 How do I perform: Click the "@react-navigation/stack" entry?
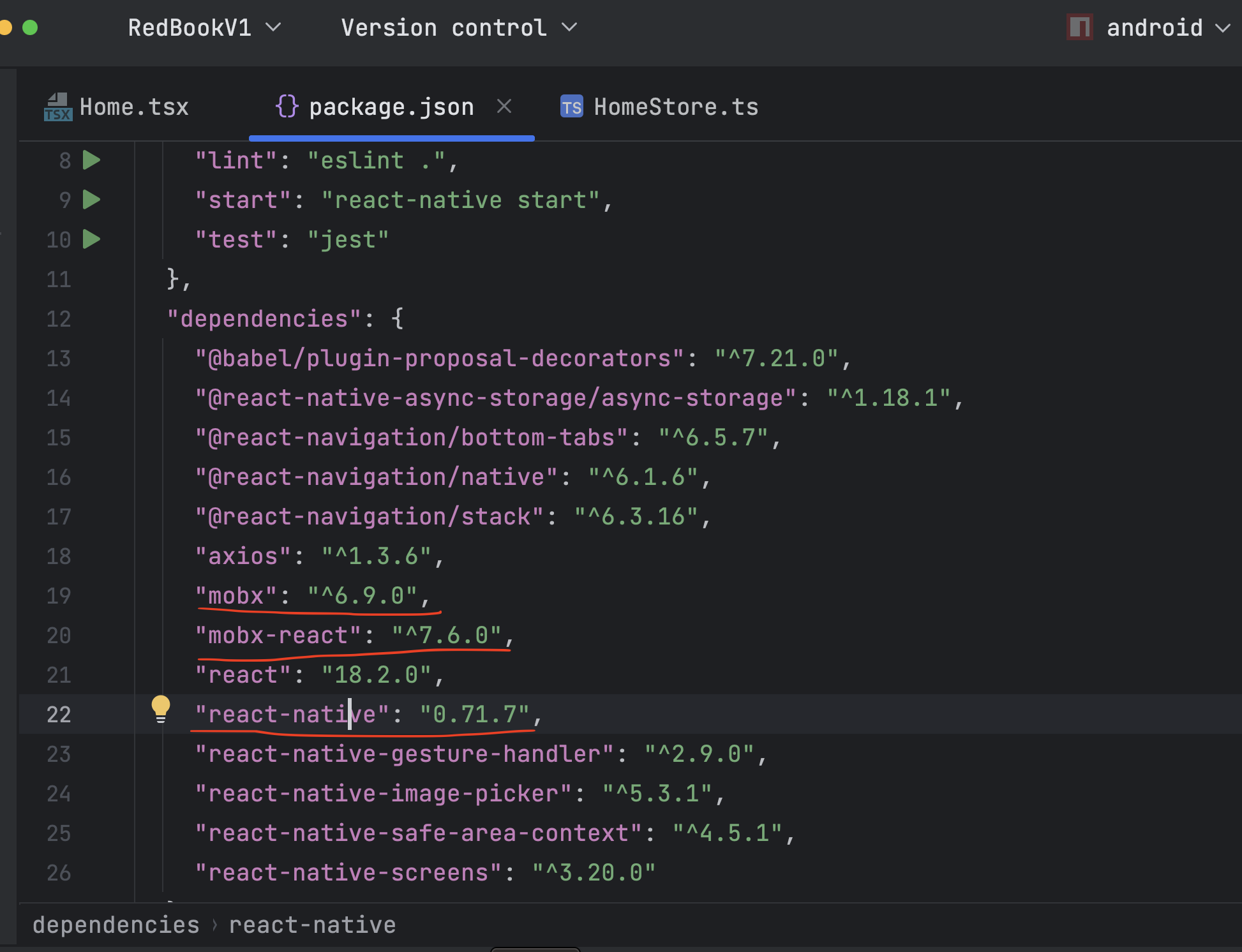370,516
